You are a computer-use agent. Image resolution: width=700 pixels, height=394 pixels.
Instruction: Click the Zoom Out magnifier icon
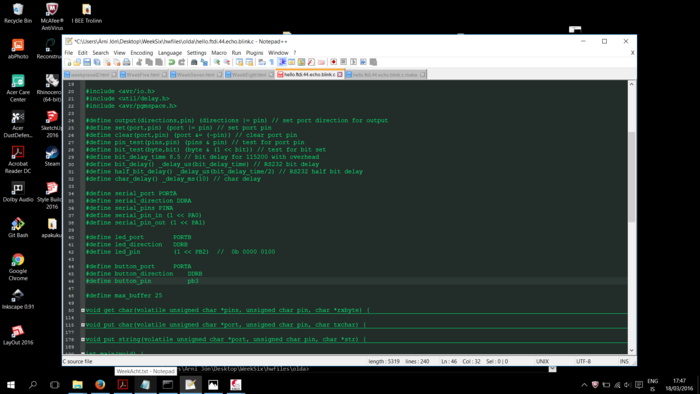tap(227, 62)
